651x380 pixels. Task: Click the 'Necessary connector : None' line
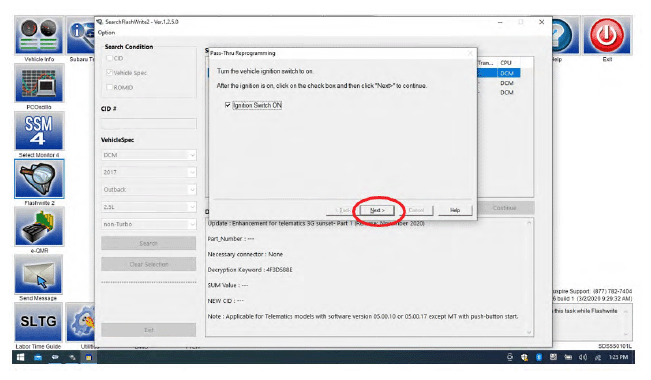tap(245, 254)
